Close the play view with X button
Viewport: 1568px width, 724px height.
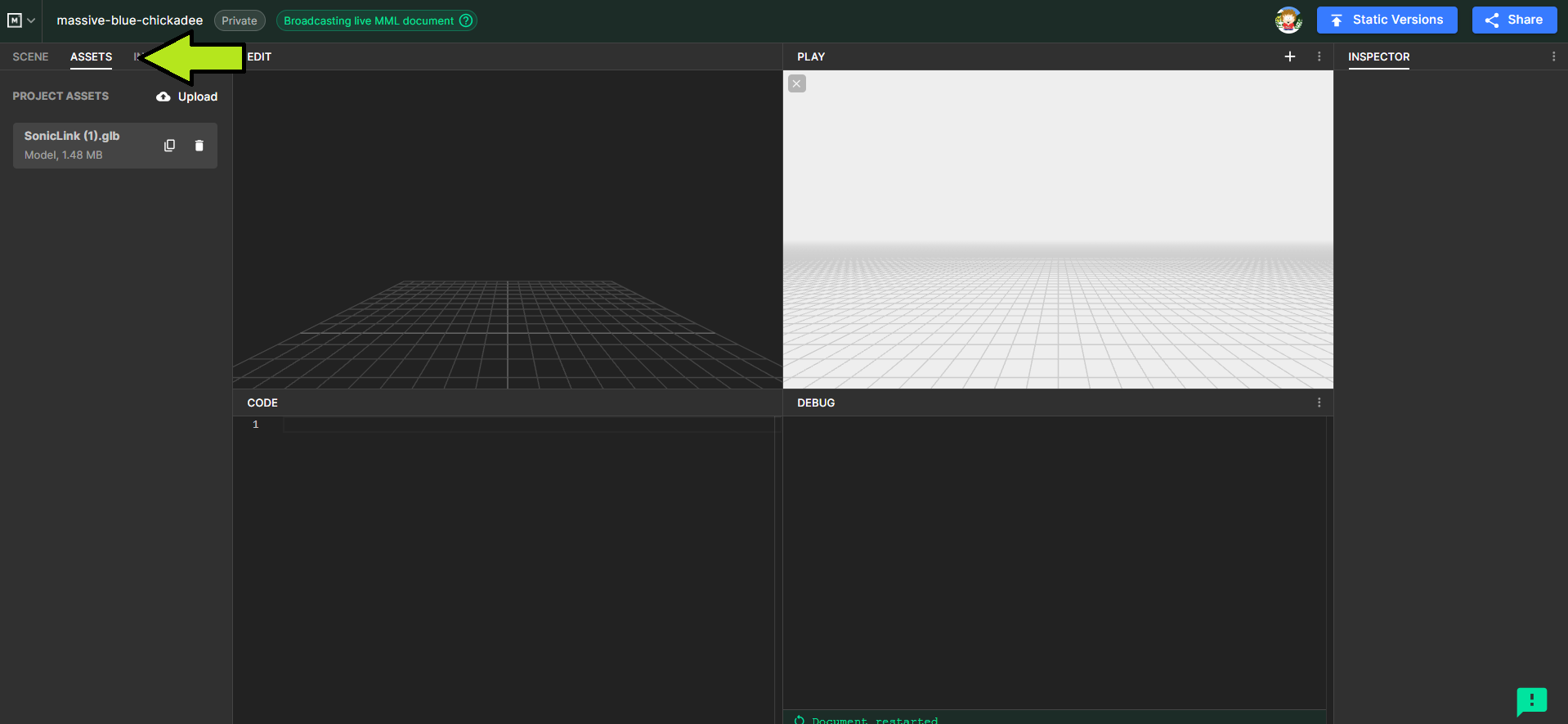click(796, 83)
